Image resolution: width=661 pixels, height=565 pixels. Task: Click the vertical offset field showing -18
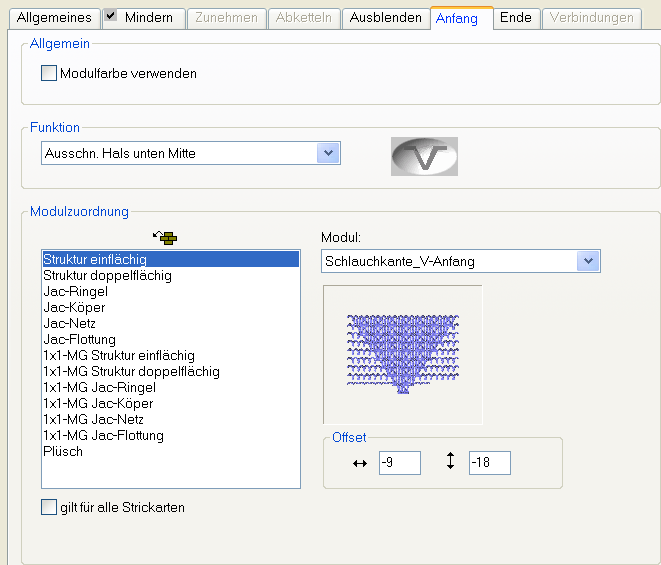489,463
